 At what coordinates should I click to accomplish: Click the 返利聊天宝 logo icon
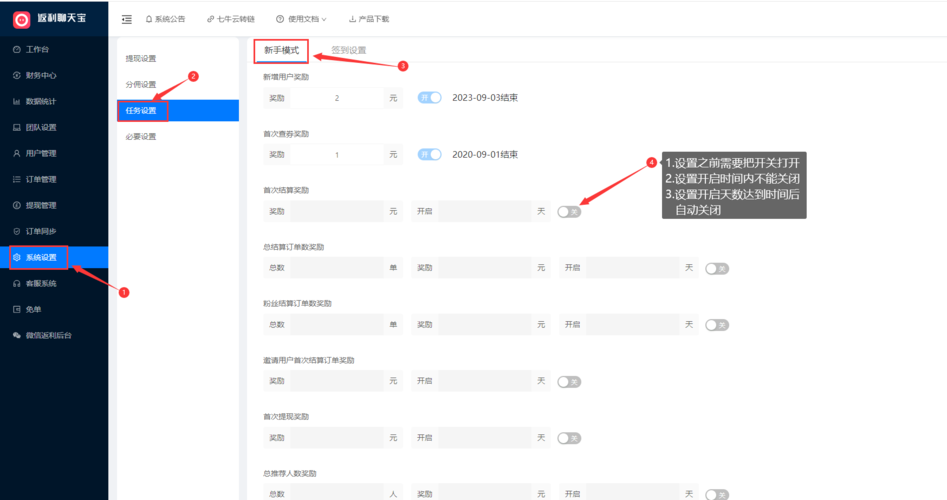coord(22,20)
